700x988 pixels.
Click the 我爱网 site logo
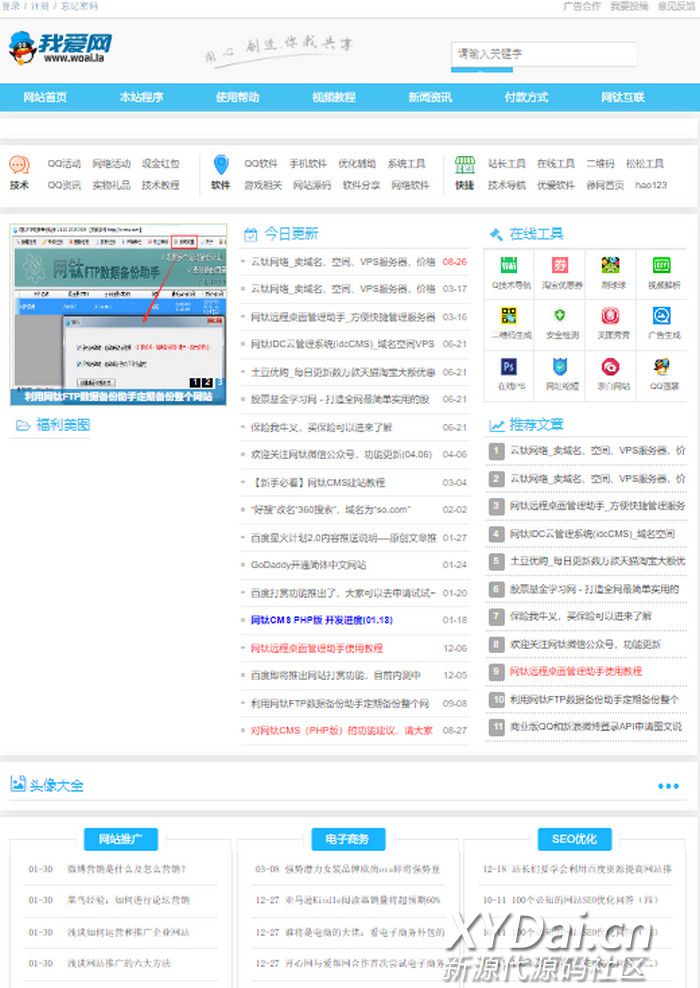click(x=61, y=47)
